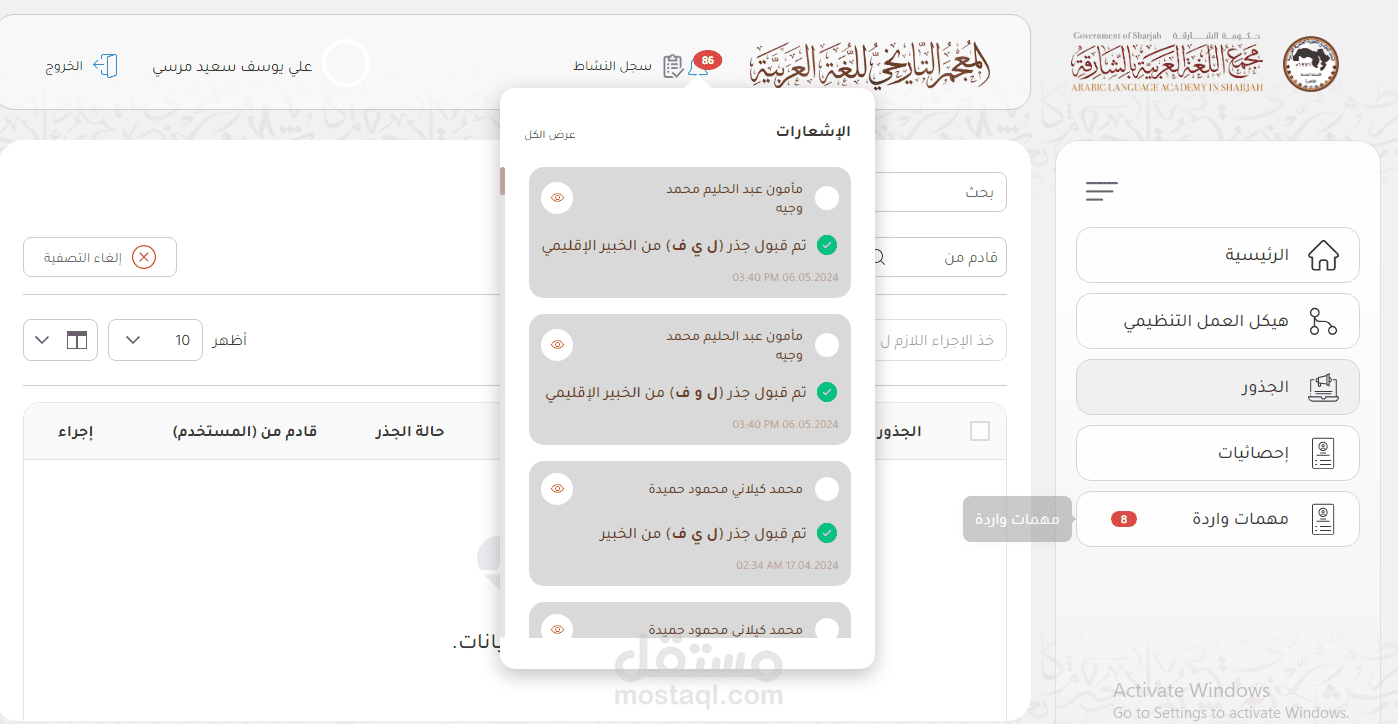Click the document icon beside مهمات واردة
The width and height of the screenshot is (1398, 724).
[x=1323, y=519]
